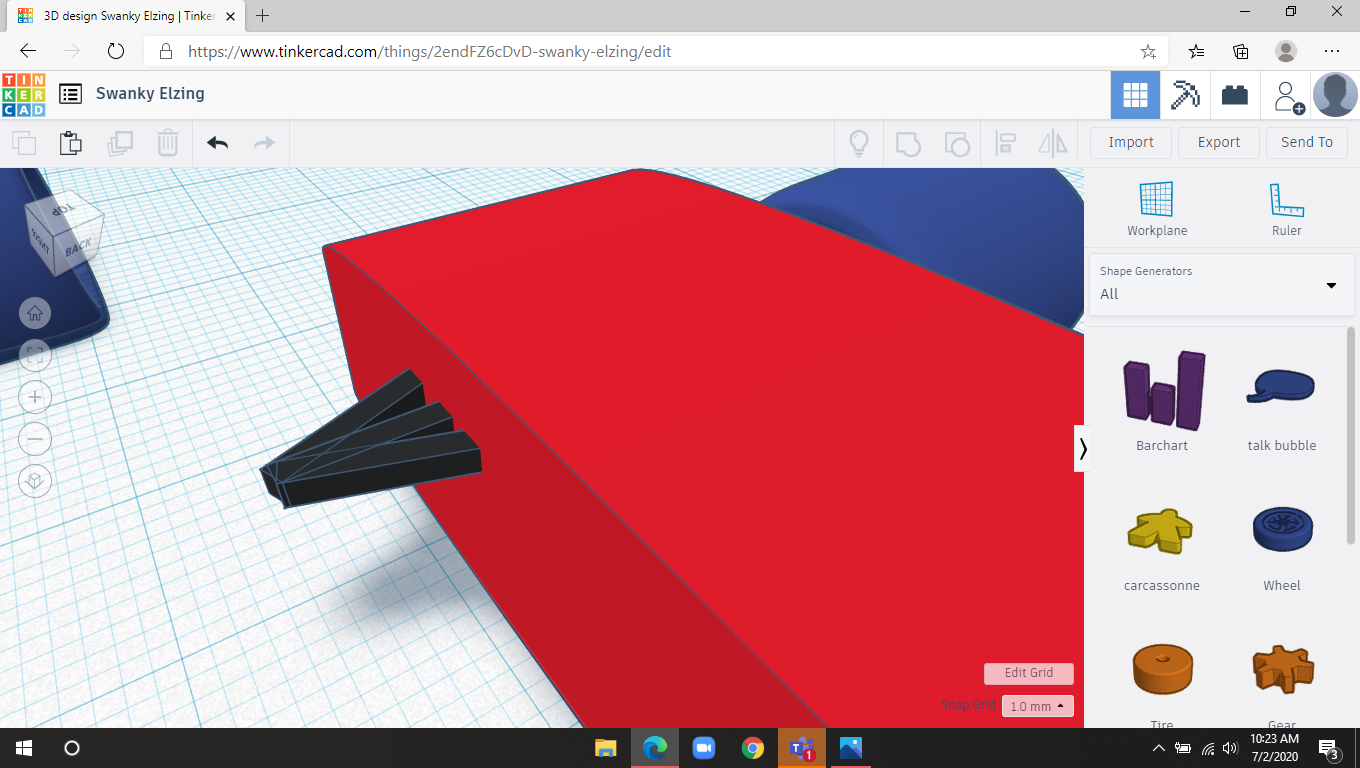Viewport: 1360px width, 768px height.
Task: Switch to 3D design grid view
Action: tap(1135, 95)
